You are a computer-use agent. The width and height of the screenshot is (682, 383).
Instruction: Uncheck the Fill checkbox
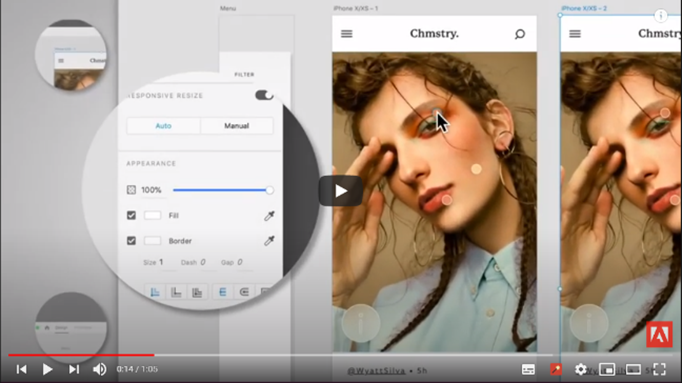131,215
